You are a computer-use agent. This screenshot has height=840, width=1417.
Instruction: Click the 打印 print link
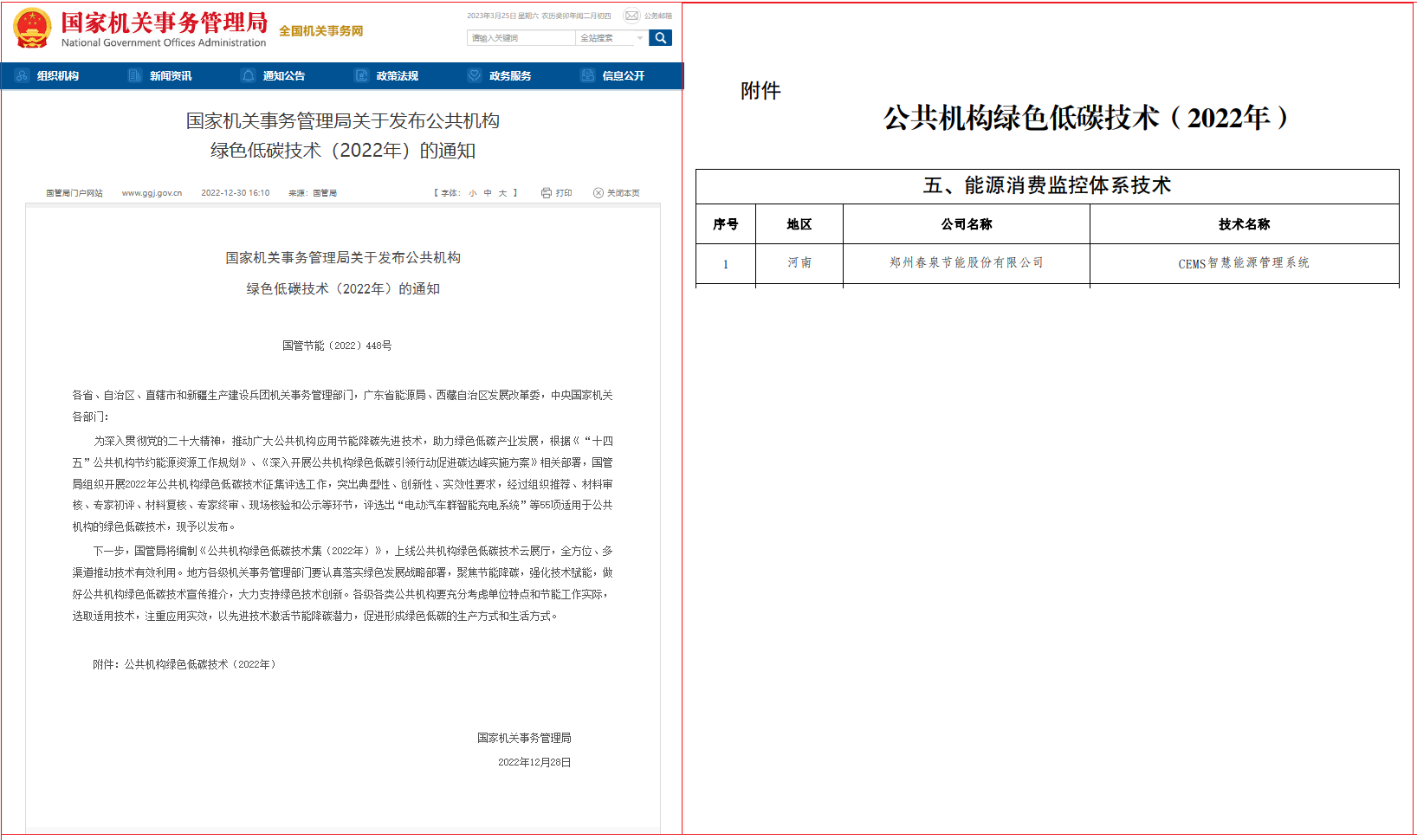pyautogui.click(x=564, y=193)
